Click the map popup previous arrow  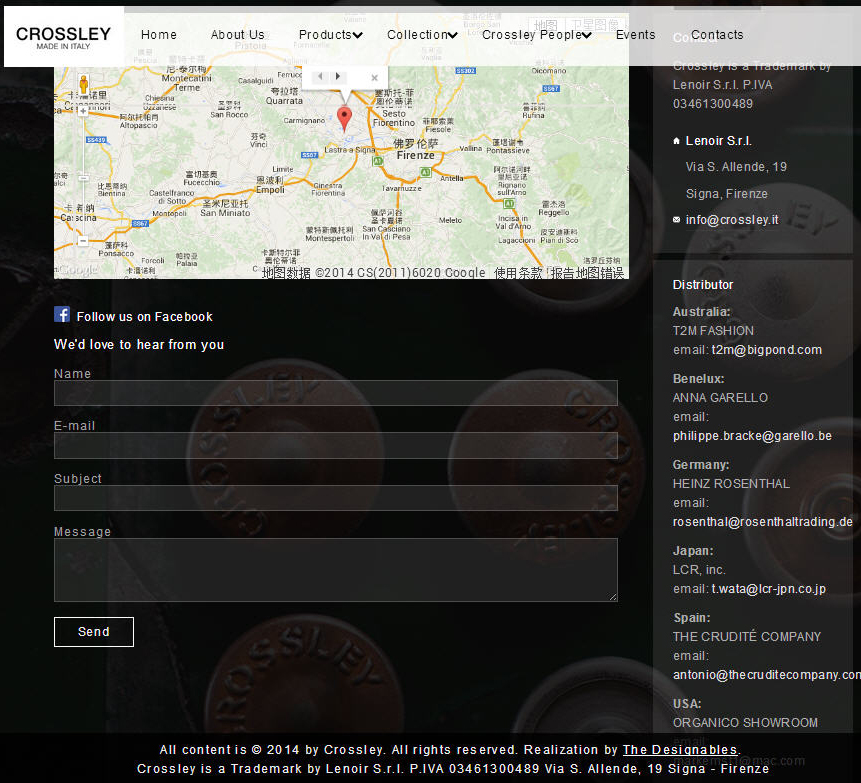tap(320, 76)
